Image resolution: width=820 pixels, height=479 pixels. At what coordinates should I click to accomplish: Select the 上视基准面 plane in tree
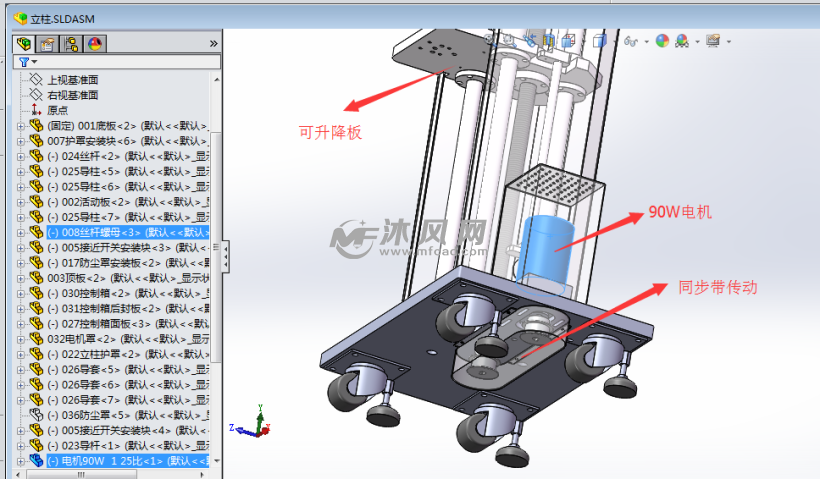(x=72, y=80)
